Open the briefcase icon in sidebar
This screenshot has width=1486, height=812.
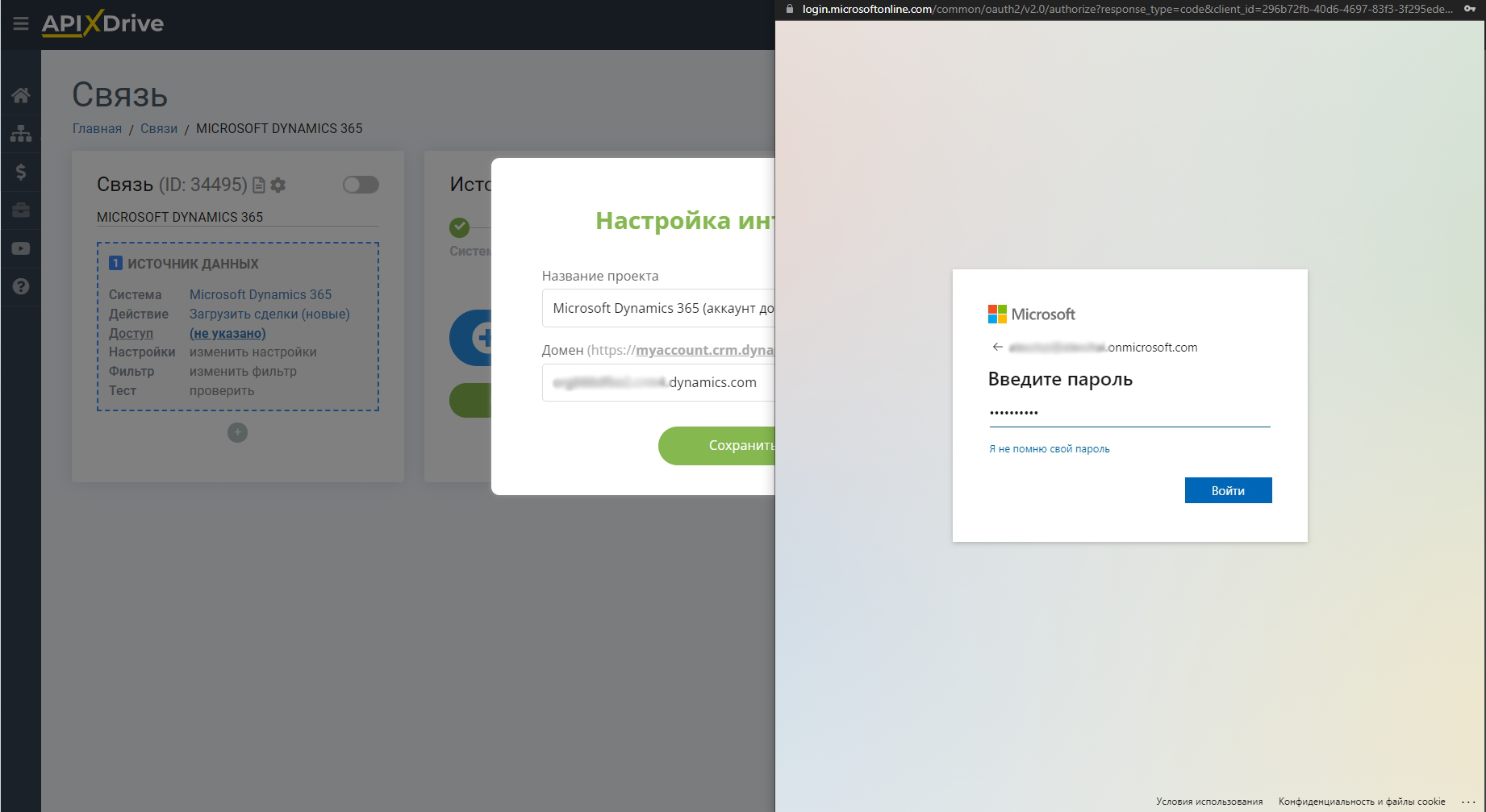(x=21, y=210)
